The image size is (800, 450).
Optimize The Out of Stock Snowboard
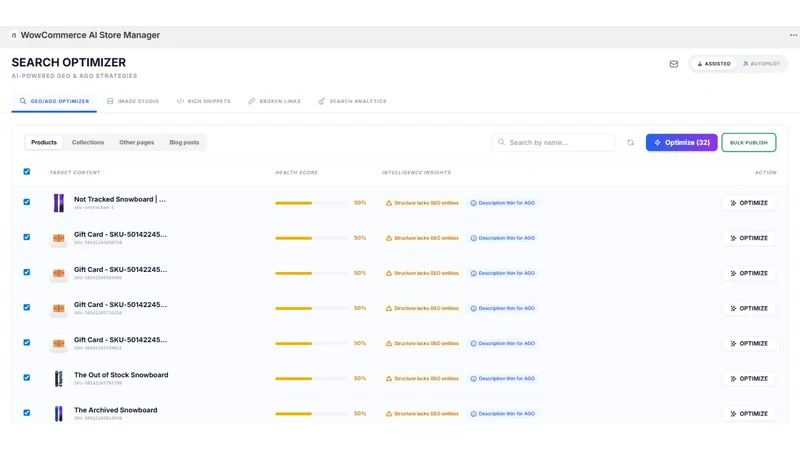(x=748, y=379)
